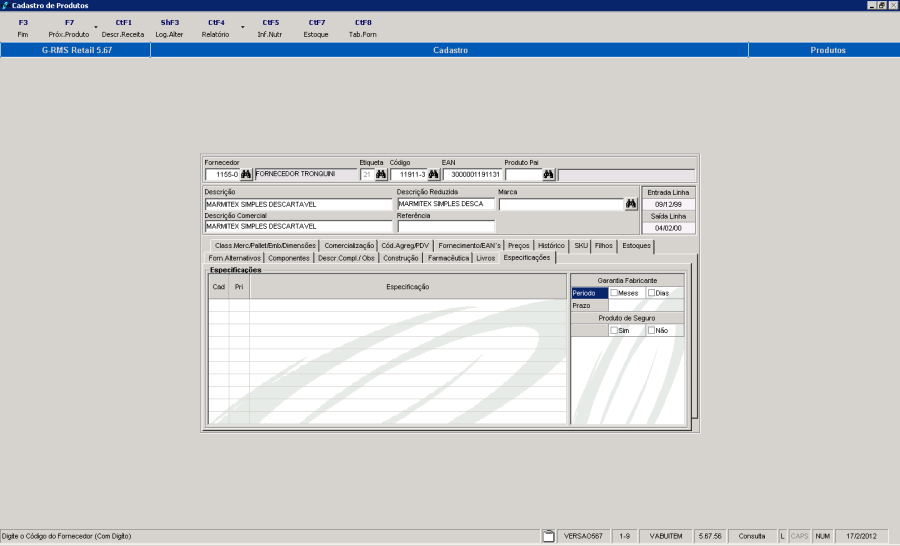Tick the Sim checkbox under Produto de Seguro
Screen dimensions: 900x546
(x=614, y=330)
